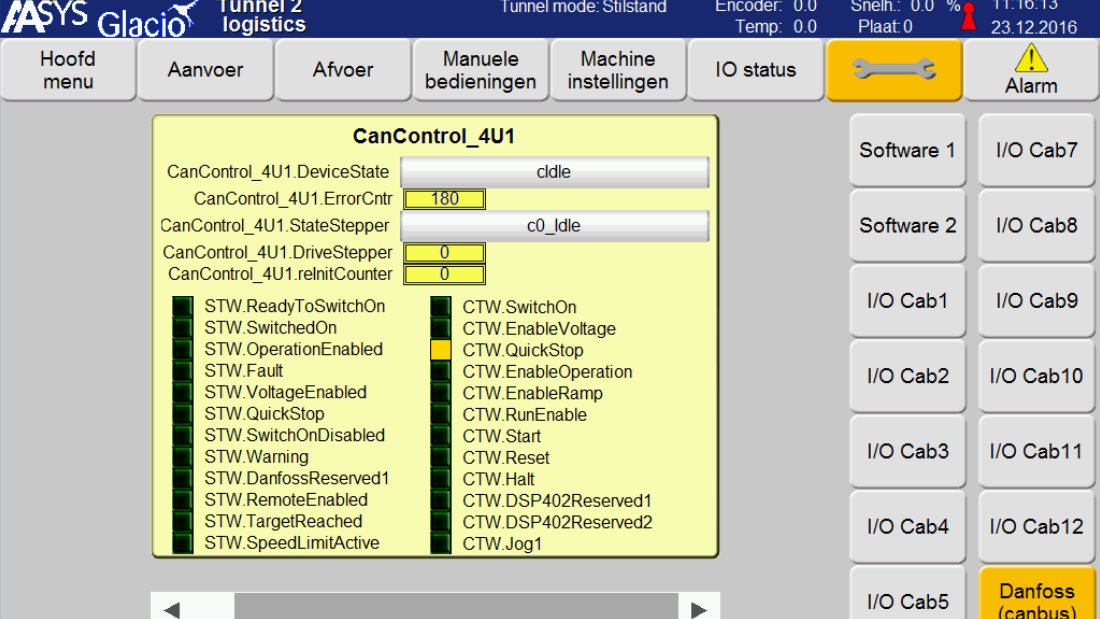The height and width of the screenshot is (619, 1100).
Task: Click the red user status icon
Action: click(x=967, y=17)
